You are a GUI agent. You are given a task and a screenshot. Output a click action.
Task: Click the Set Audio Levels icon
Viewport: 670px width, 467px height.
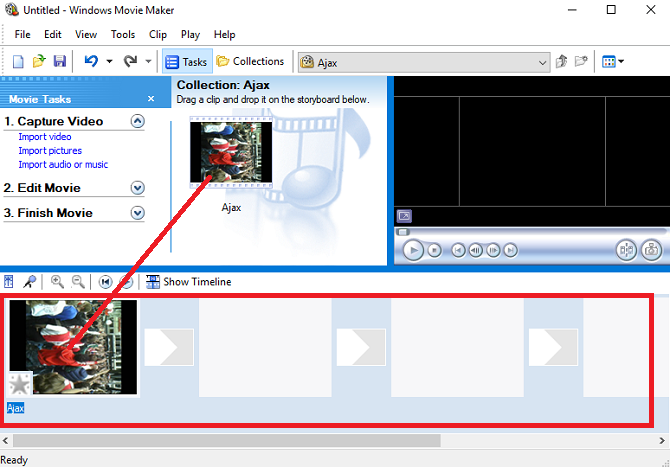point(9,282)
